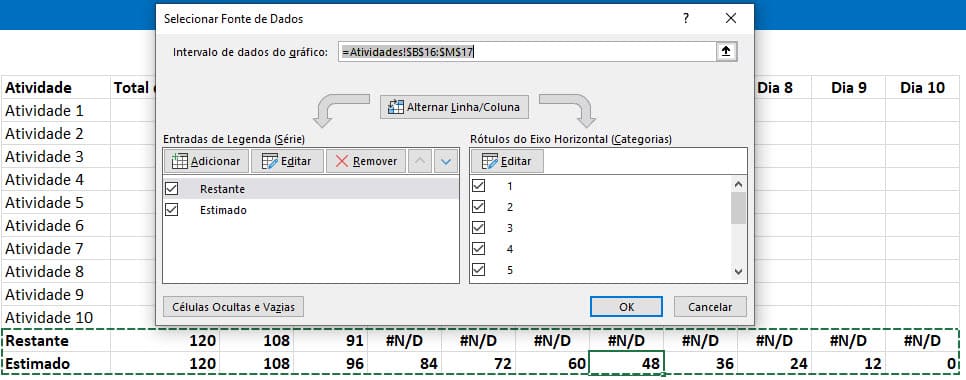Click Remover to delete selected series
Image resolution: width=966 pixels, height=380 pixels.
click(366, 161)
